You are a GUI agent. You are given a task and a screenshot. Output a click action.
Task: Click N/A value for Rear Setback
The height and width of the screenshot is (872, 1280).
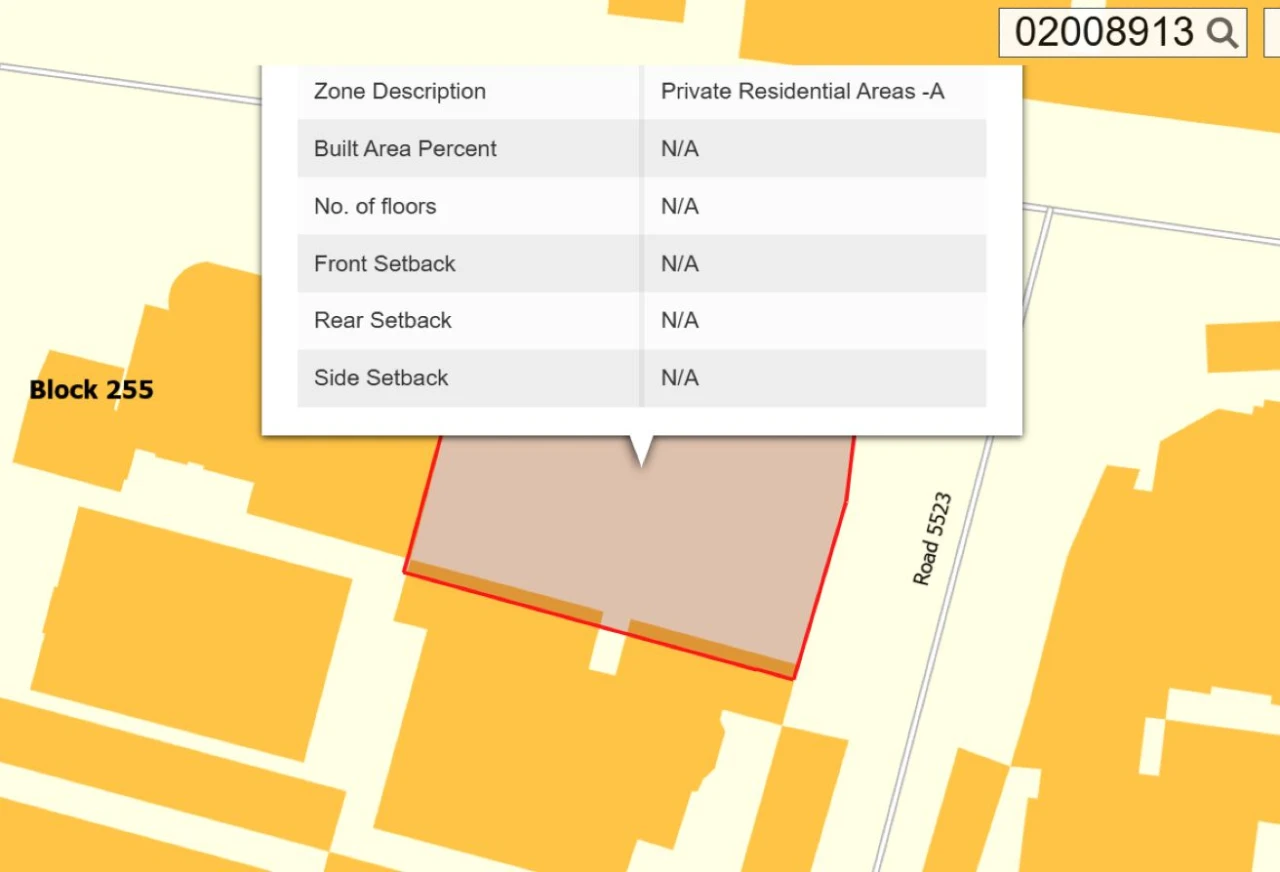679,320
